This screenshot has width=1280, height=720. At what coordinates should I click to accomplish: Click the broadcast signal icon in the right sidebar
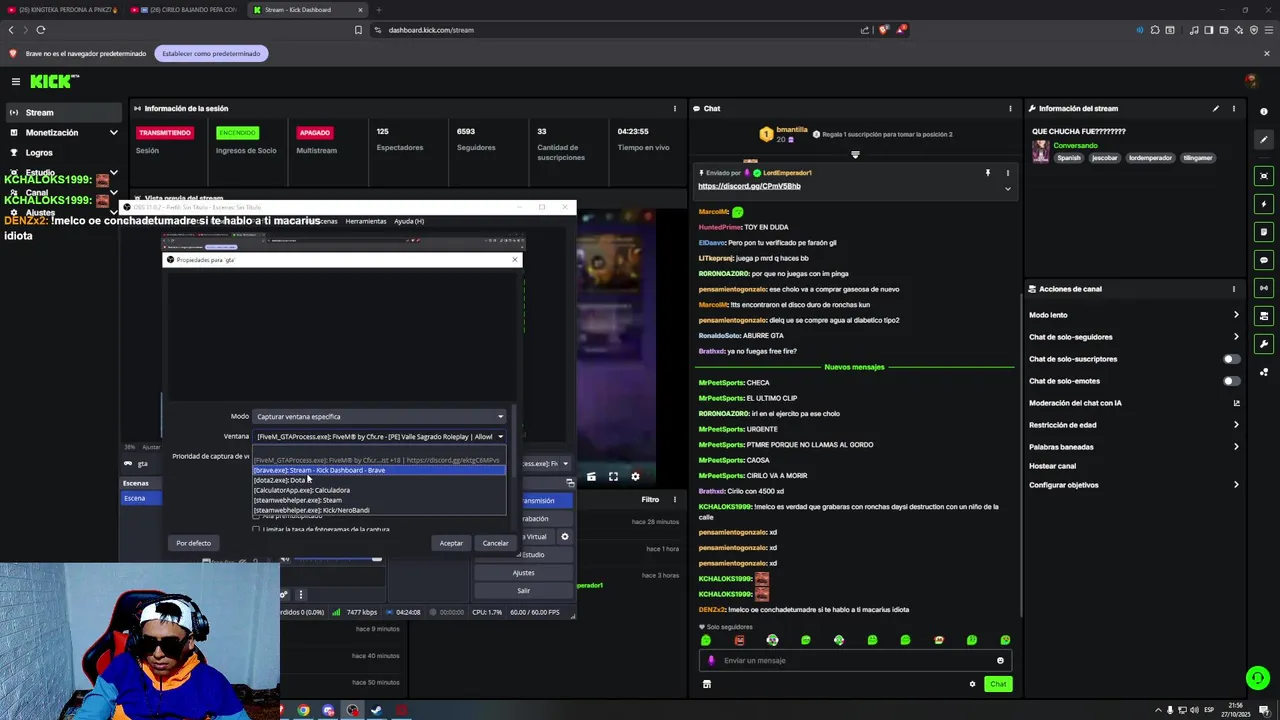pos(1264,288)
